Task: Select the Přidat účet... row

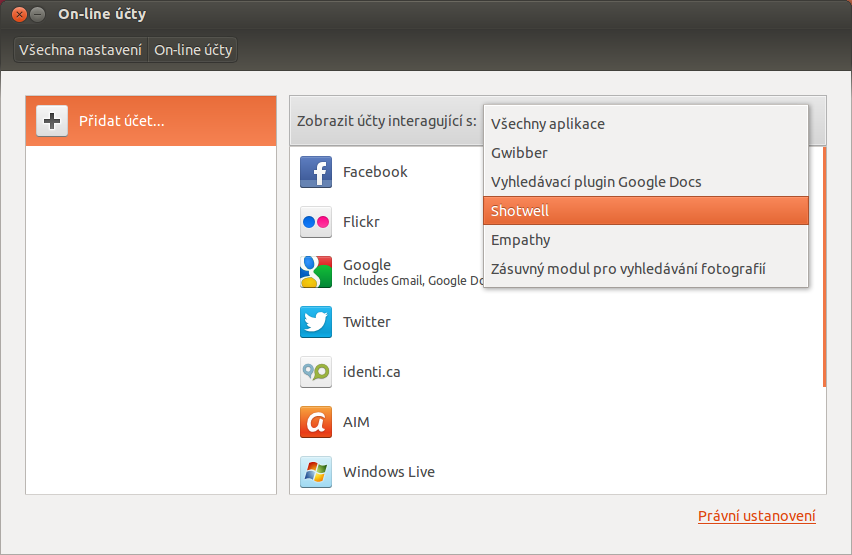Action: (151, 121)
